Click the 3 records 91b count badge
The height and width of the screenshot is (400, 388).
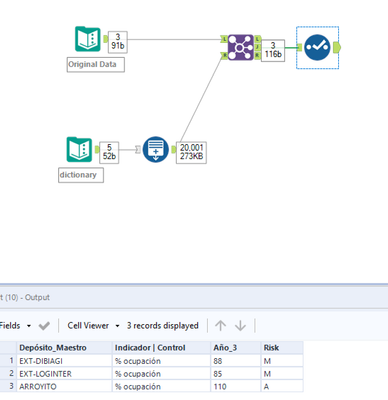pos(118,42)
